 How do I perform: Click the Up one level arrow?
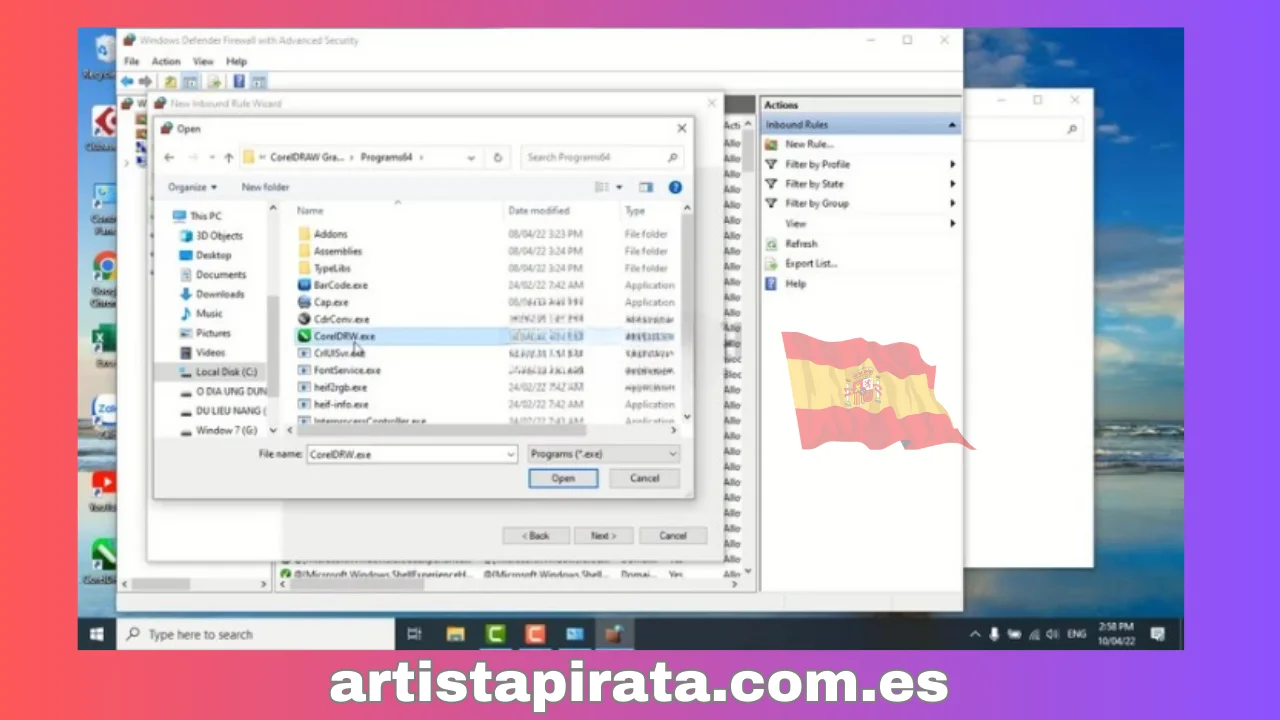point(228,157)
